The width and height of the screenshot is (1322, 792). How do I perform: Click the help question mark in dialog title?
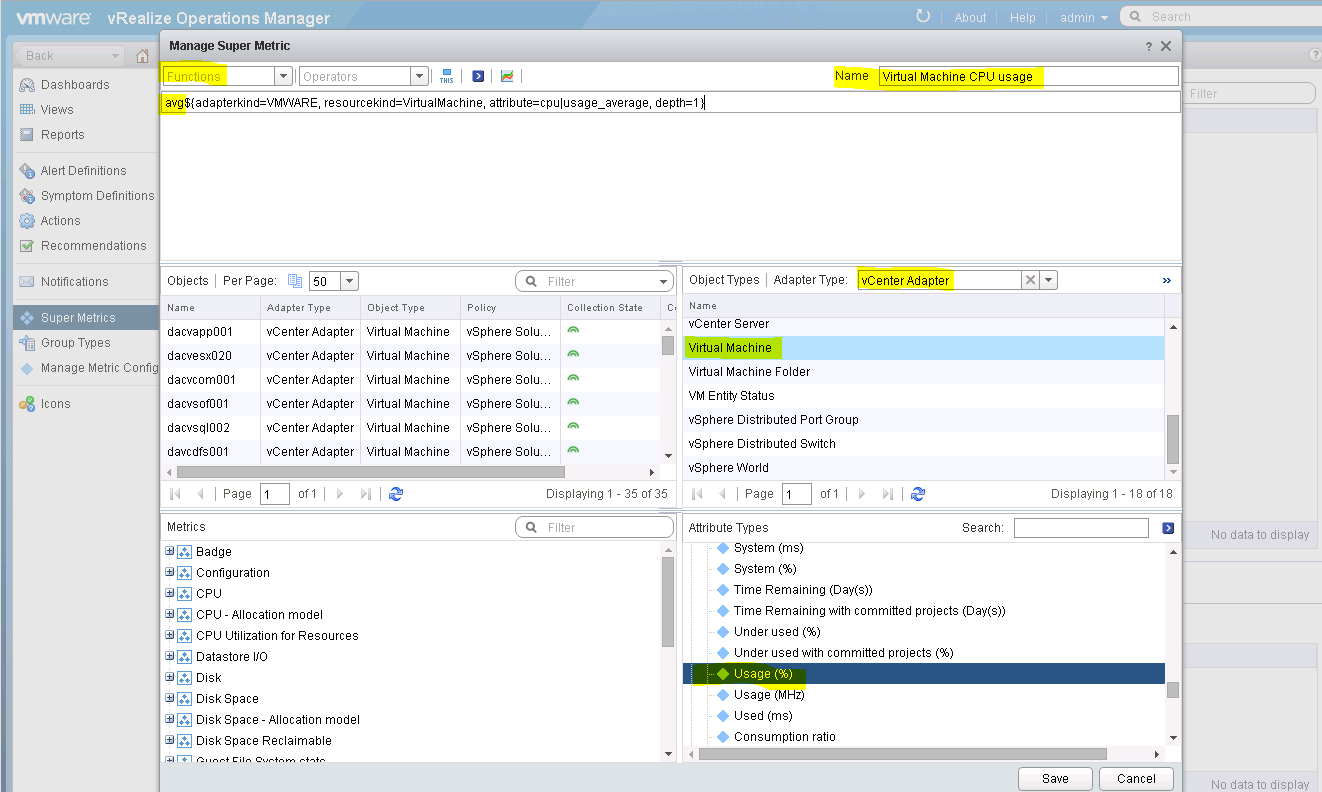[x=1149, y=46]
